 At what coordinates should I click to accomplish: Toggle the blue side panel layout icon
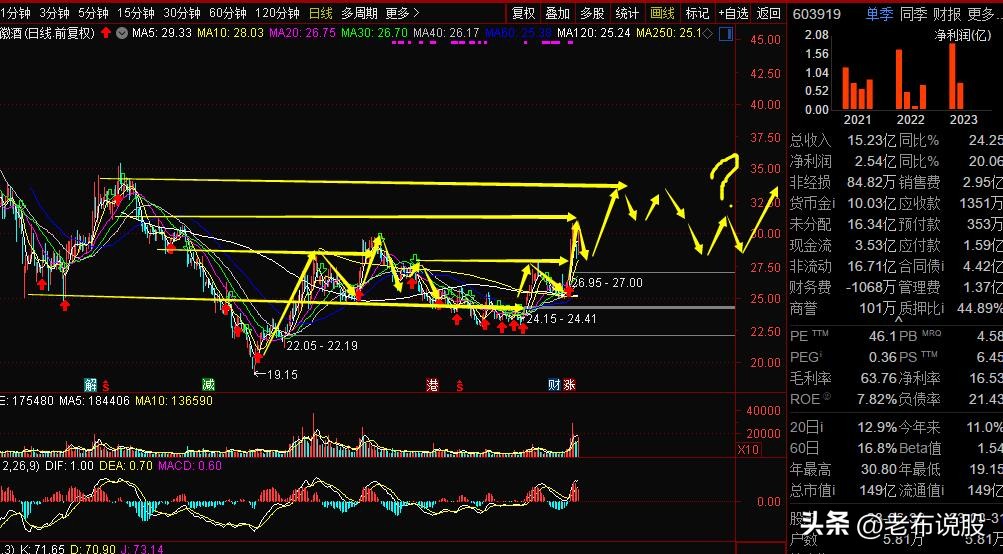[726, 33]
